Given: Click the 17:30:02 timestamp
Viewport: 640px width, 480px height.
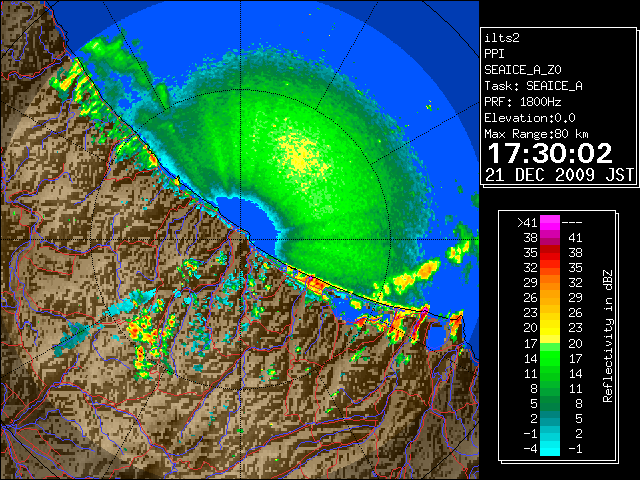Looking at the screenshot, I should [550, 153].
